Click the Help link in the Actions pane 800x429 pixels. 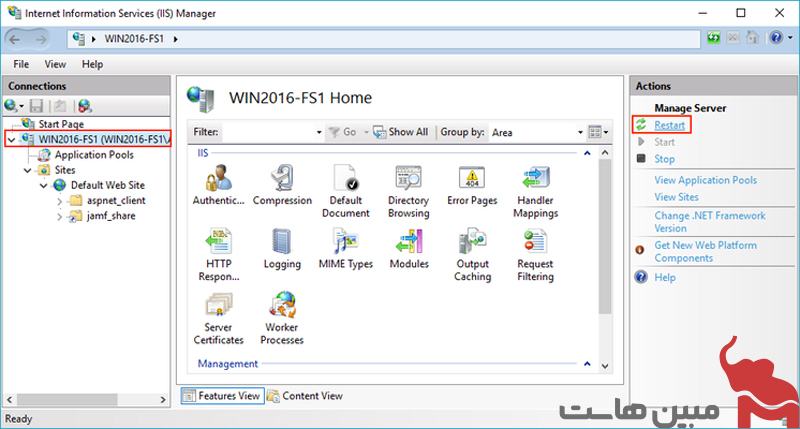pyautogui.click(x=665, y=277)
